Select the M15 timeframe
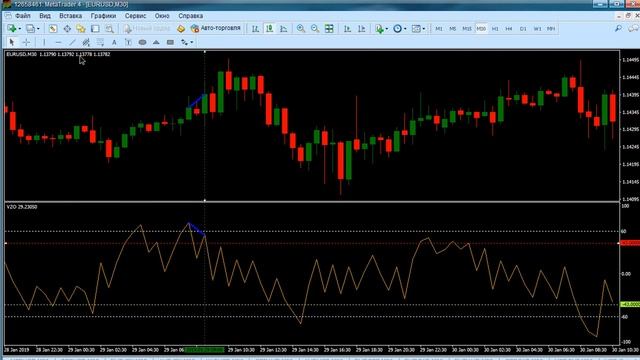 467,29
